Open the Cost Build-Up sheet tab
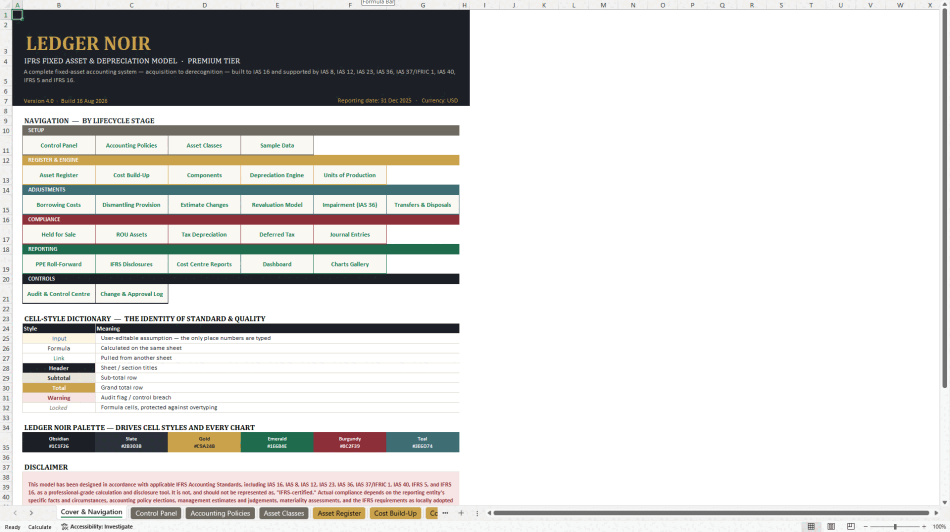The width and height of the screenshot is (950, 532). [x=395, y=513]
